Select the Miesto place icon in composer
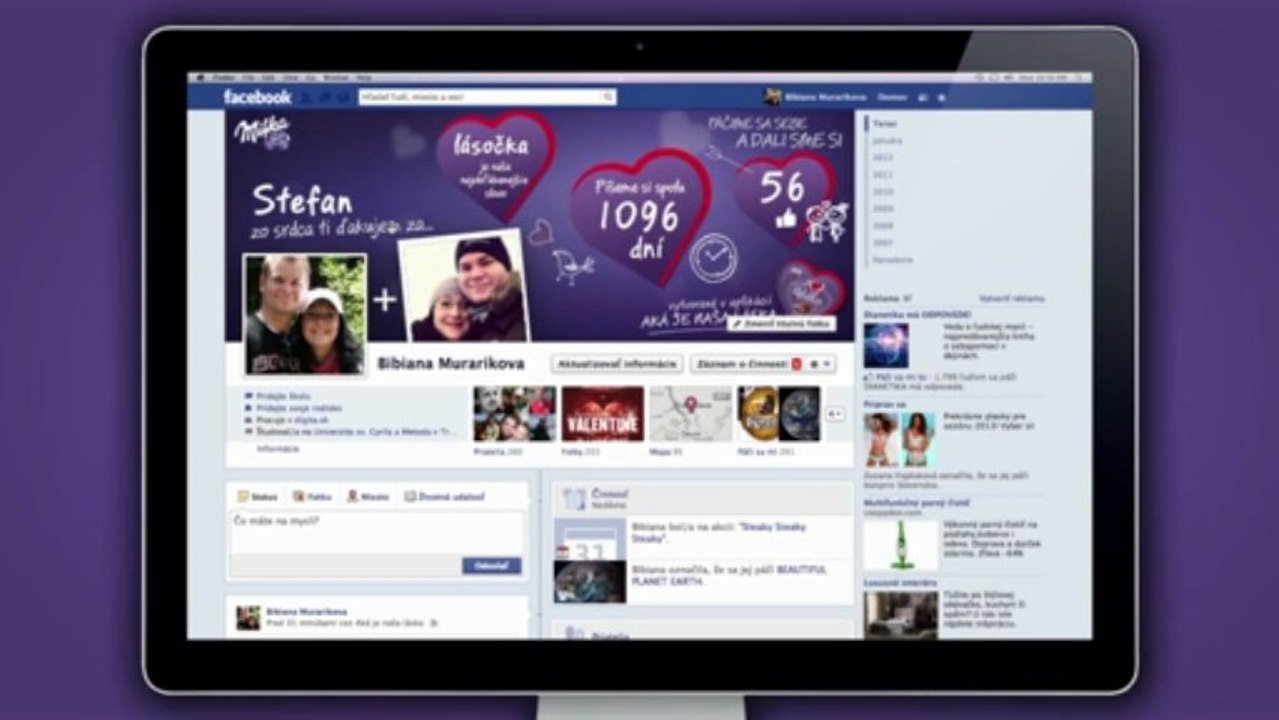Viewport: 1279px width, 720px height. (x=352, y=497)
